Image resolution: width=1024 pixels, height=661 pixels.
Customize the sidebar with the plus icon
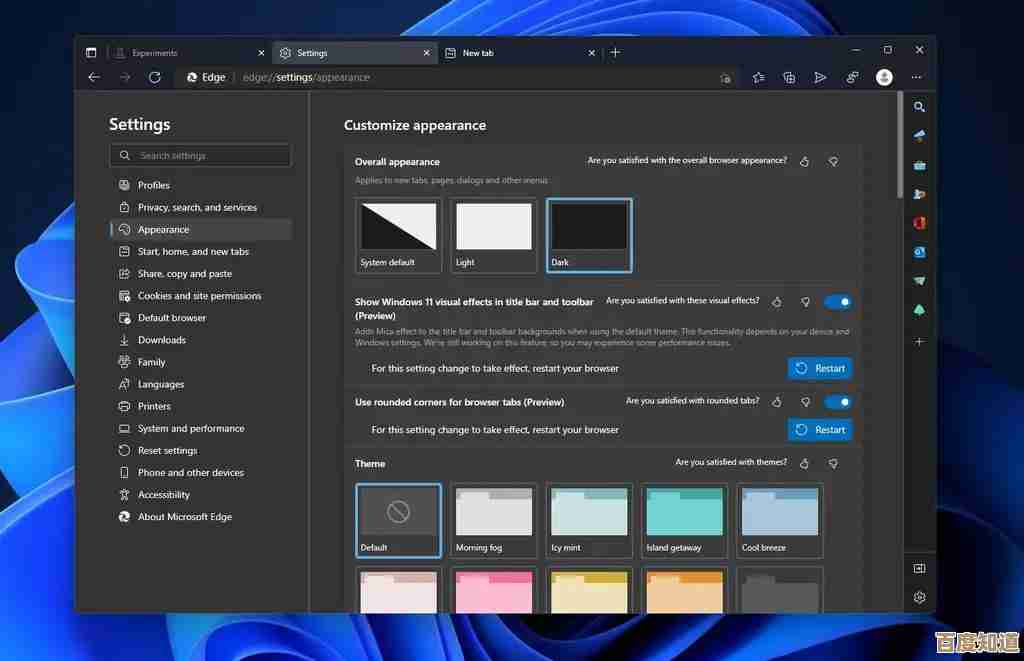point(919,341)
